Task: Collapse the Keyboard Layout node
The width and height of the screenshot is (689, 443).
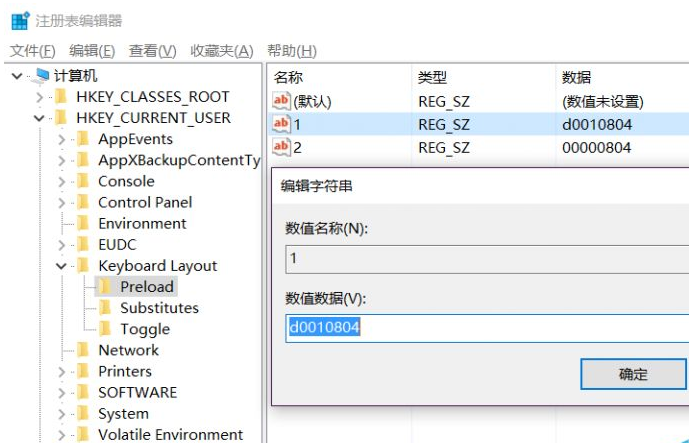Action: click(61, 266)
